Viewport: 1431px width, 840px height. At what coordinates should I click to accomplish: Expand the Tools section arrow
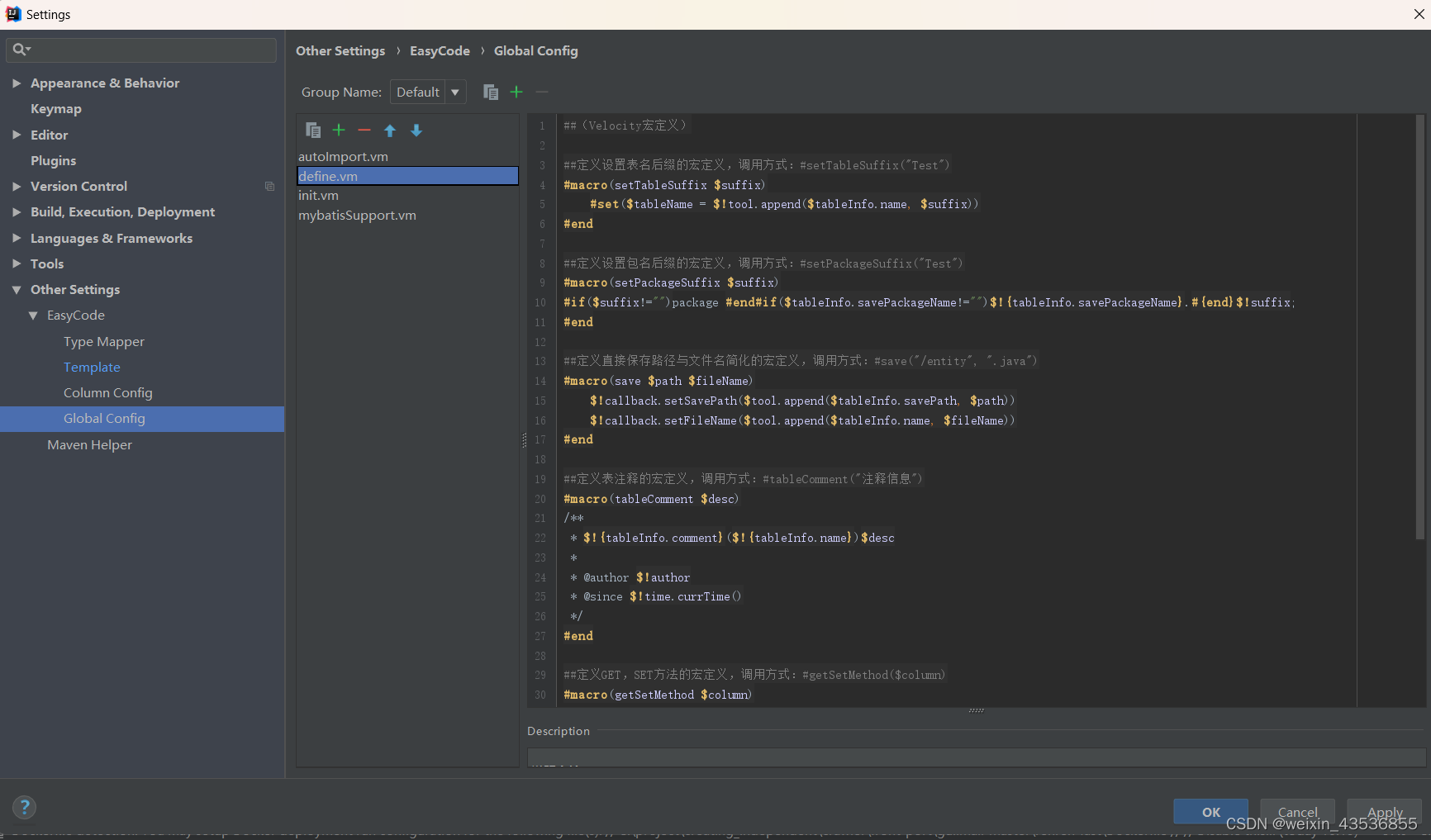pos(17,263)
